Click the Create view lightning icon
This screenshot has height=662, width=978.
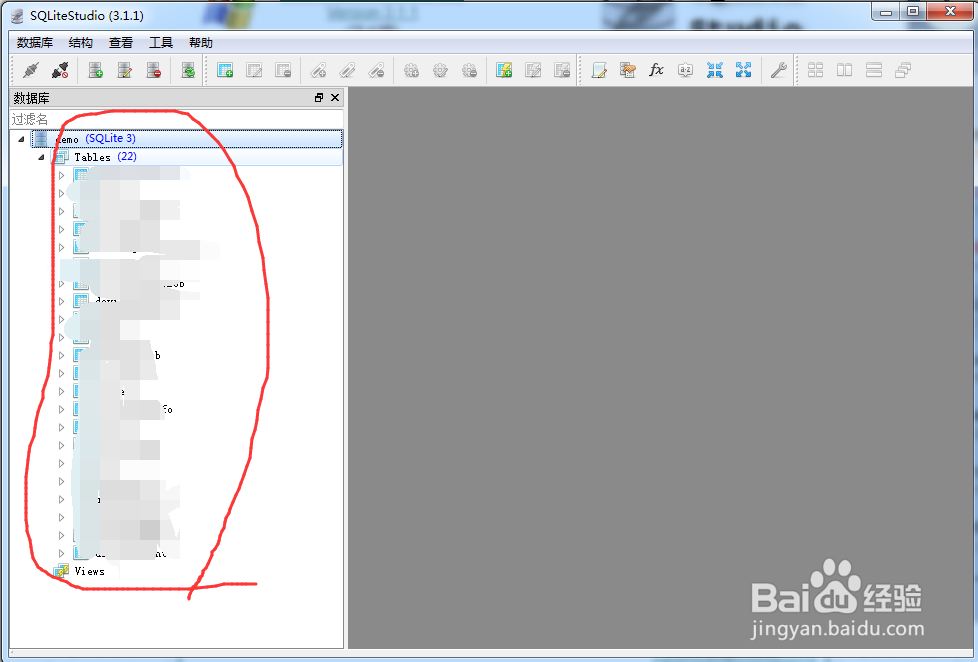[504, 70]
